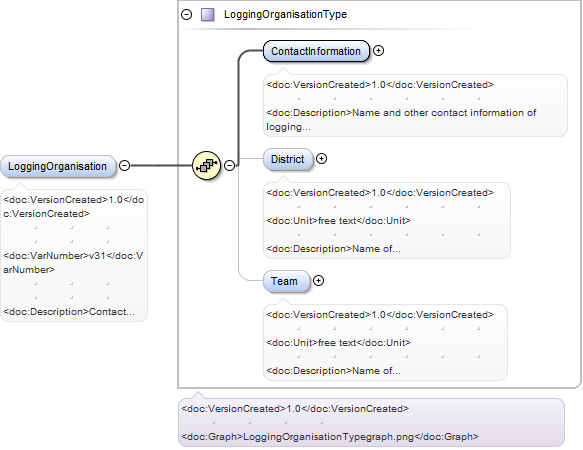Click ContactInformation VersionCreated annotation
The height and width of the screenshot is (450, 583).
(x=380, y=85)
